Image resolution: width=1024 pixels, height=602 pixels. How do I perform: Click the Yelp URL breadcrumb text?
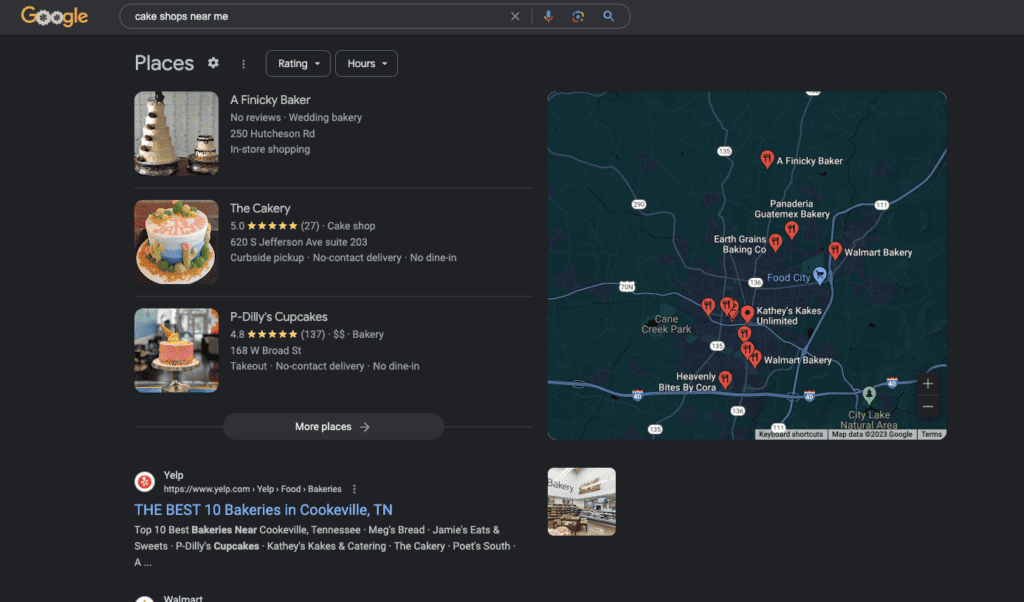(252, 489)
